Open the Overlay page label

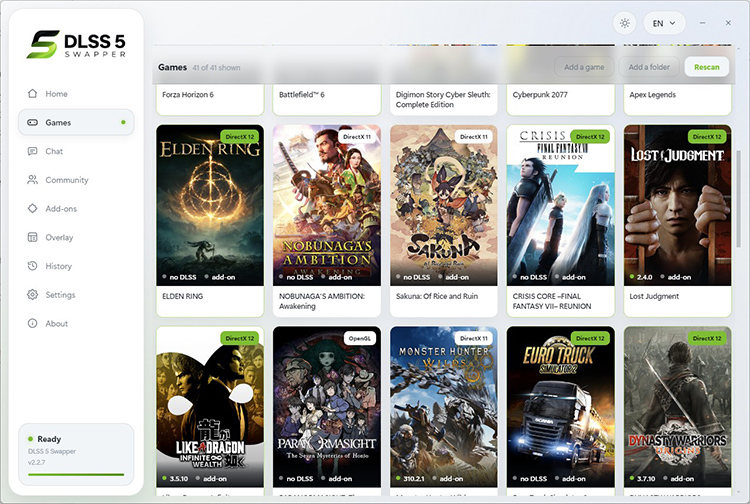pyautogui.click(x=59, y=237)
